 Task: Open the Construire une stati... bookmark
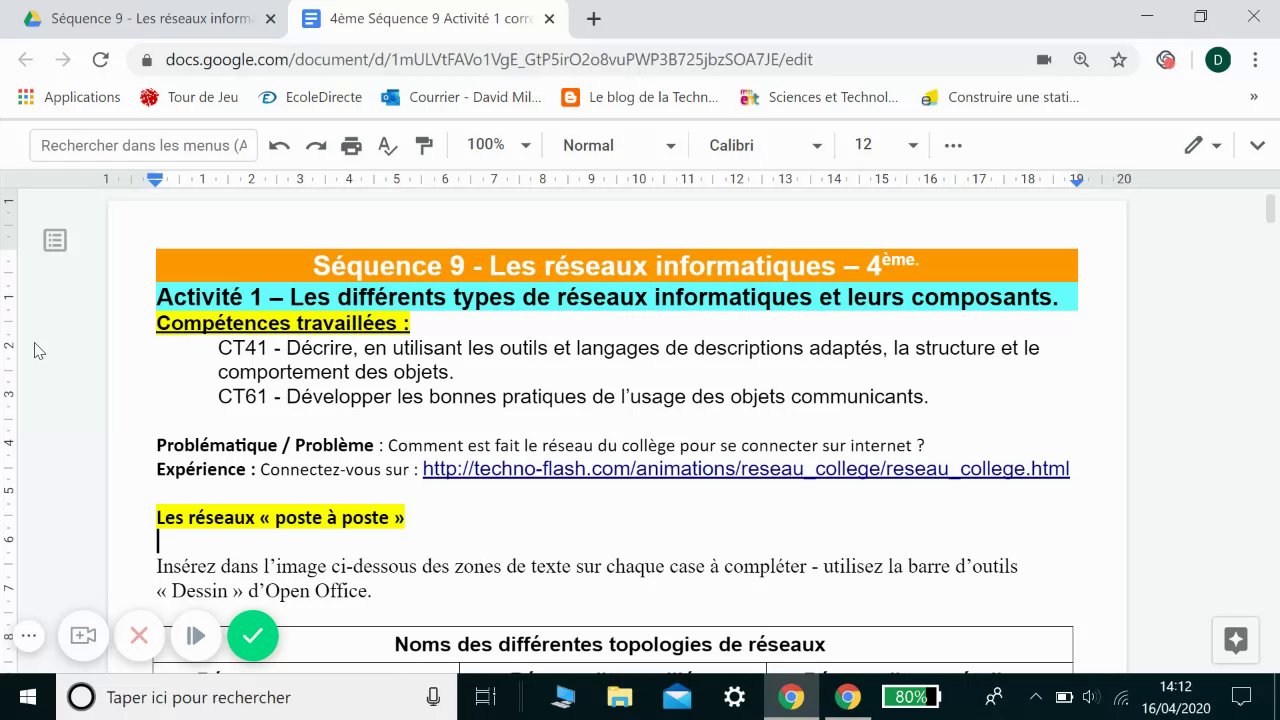pos(1000,97)
